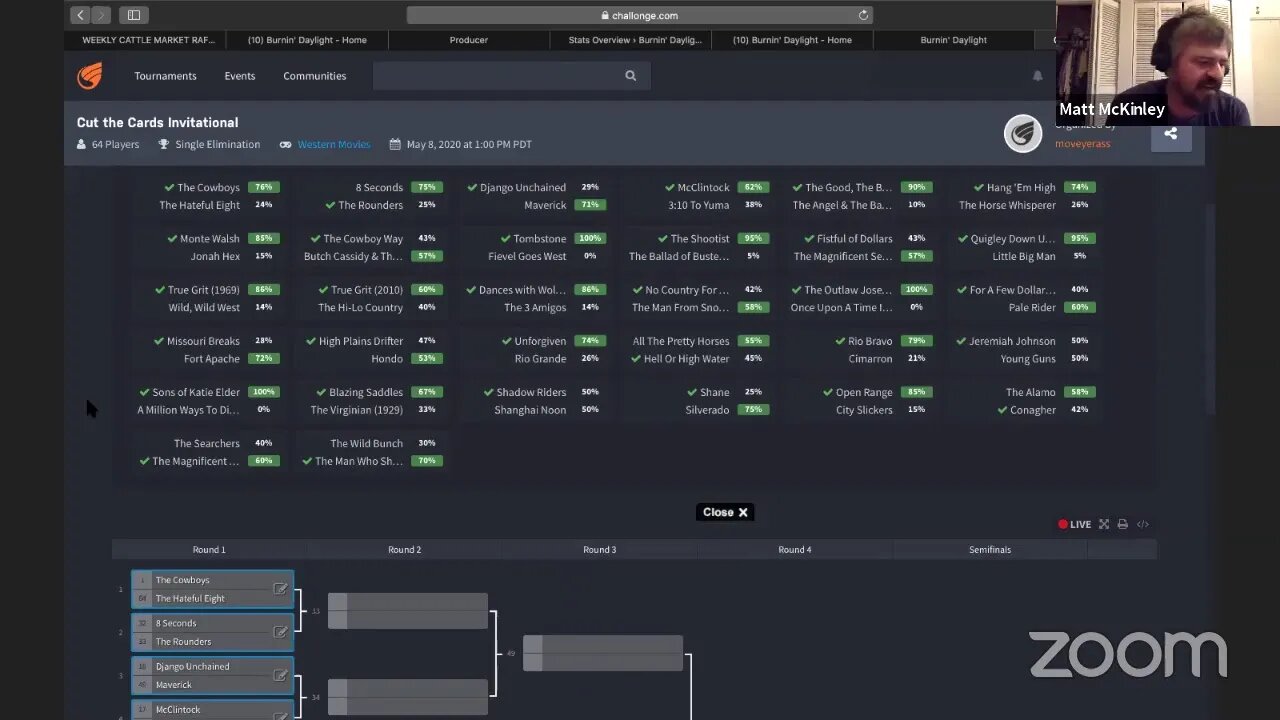Open the Western Movies game link
This screenshot has height=720, width=1280.
pyautogui.click(x=334, y=144)
